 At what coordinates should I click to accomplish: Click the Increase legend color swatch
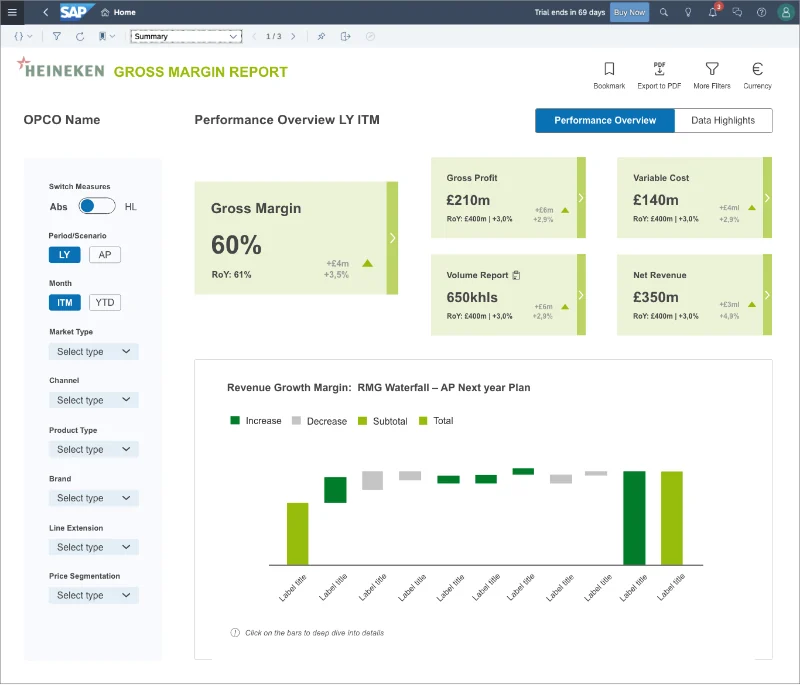[x=235, y=420]
